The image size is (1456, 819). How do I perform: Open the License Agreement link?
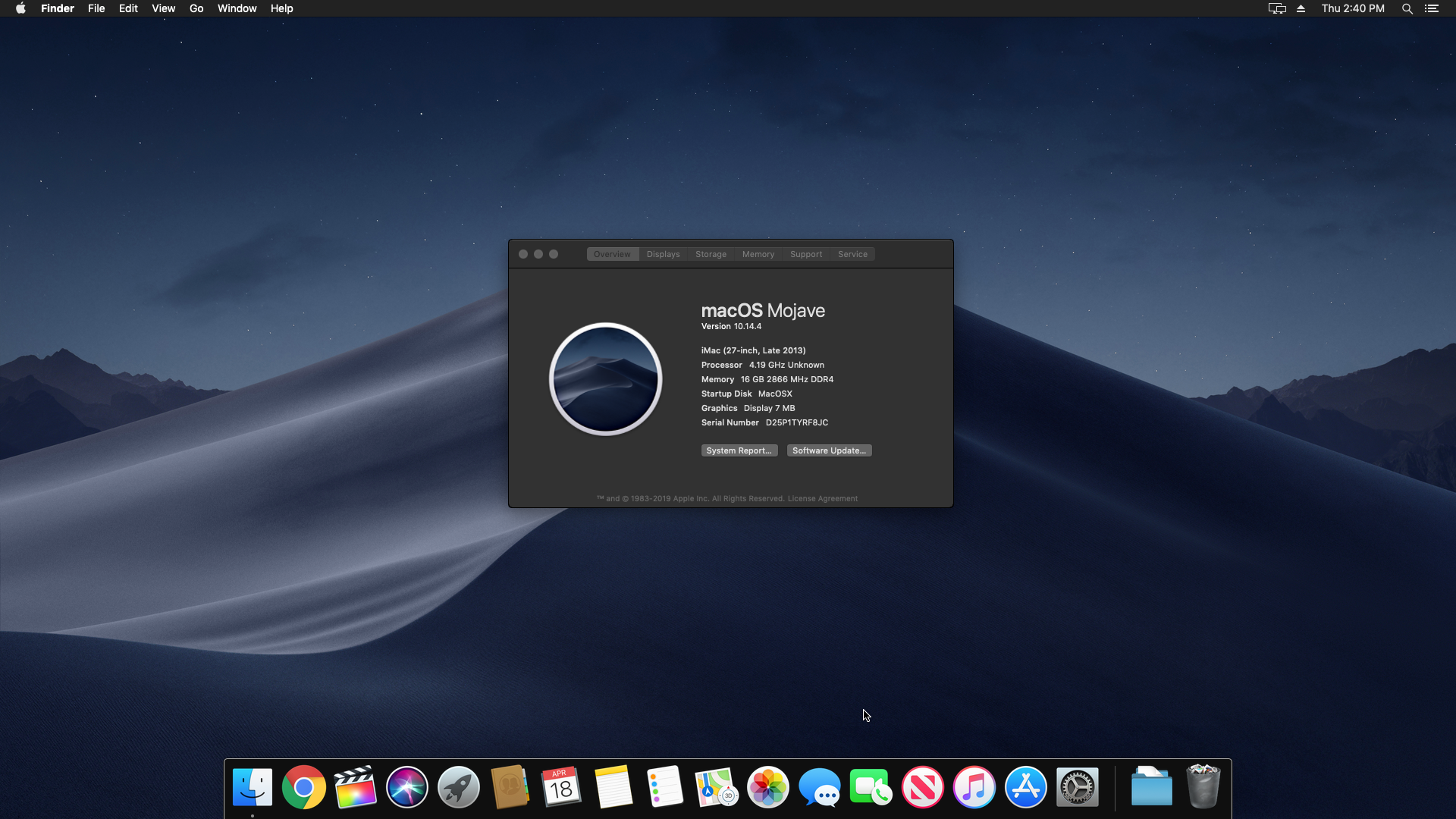click(x=823, y=498)
